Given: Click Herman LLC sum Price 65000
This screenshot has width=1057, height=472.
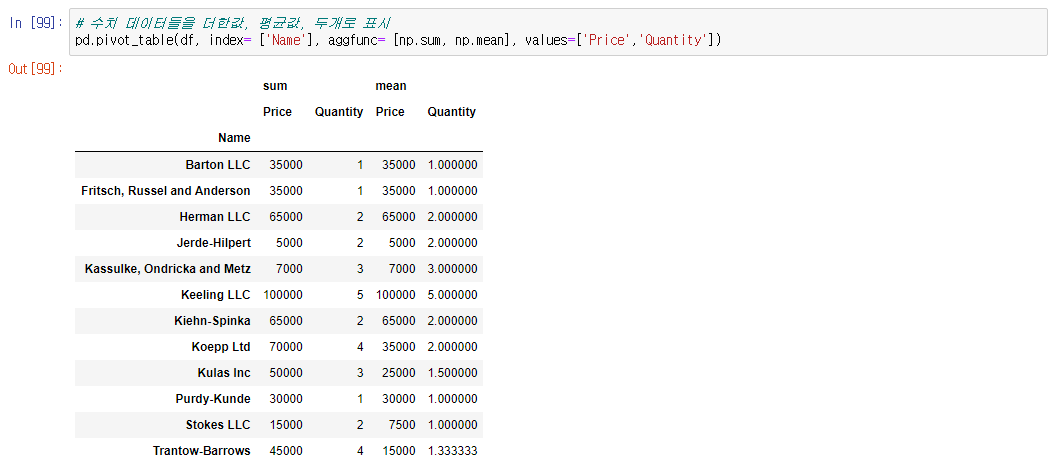Looking at the screenshot, I should pyautogui.click(x=286, y=216).
